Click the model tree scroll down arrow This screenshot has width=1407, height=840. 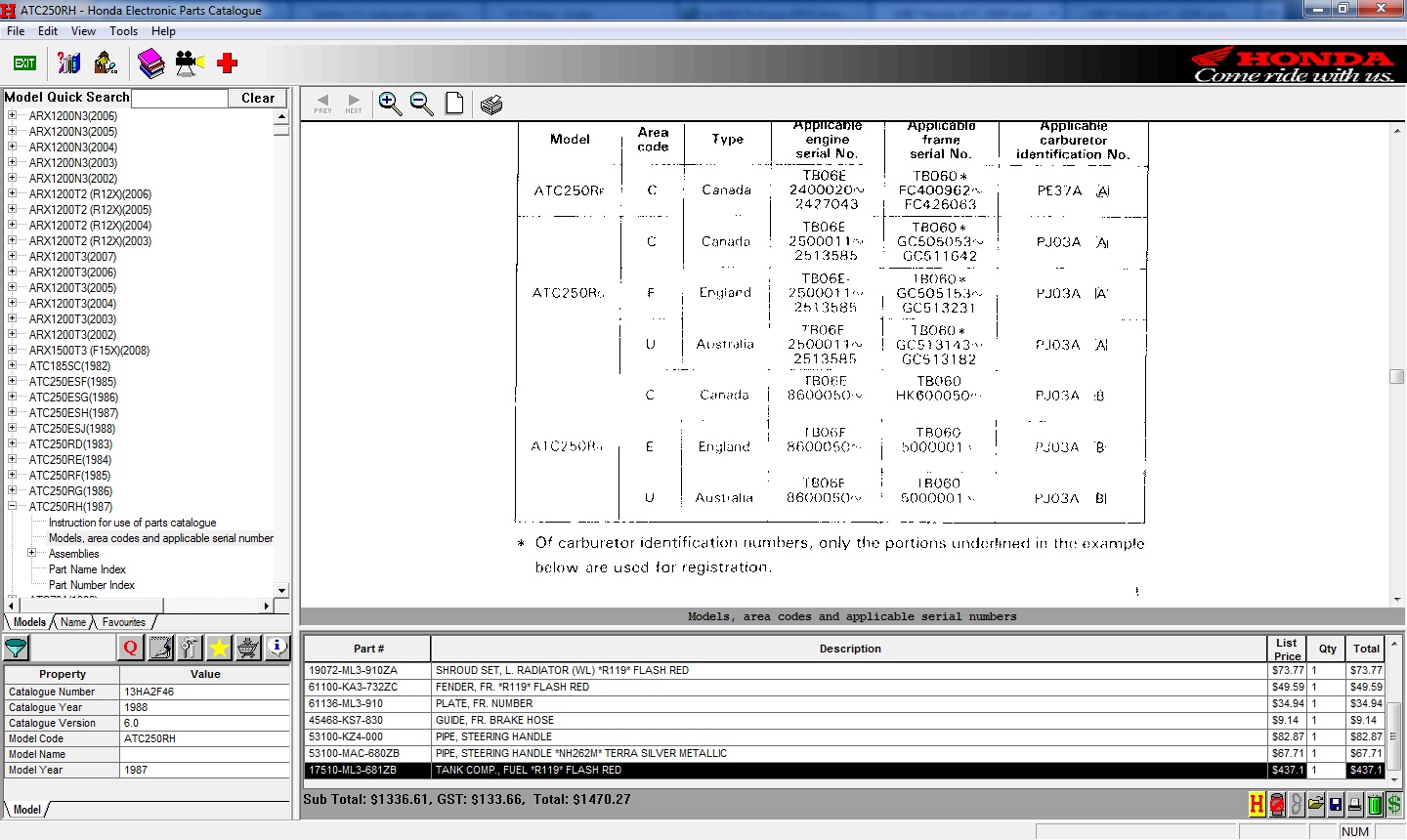[281, 590]
